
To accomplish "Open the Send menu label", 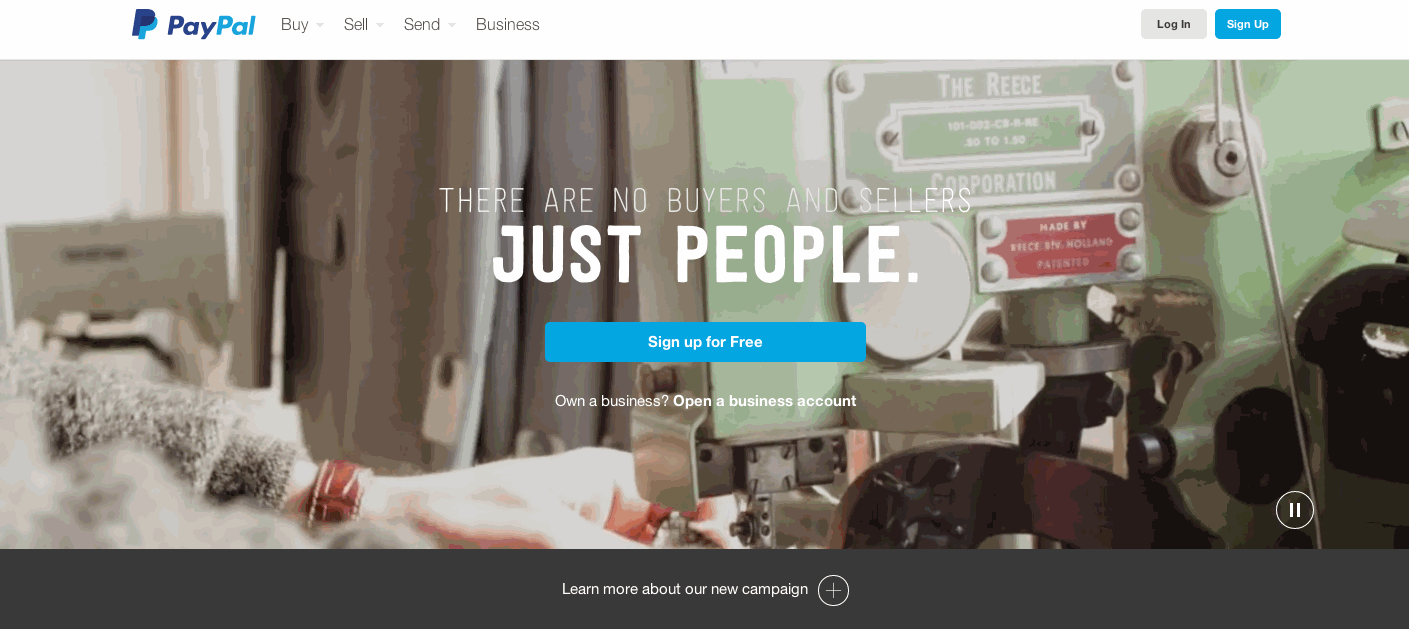I will click(422, 24).
